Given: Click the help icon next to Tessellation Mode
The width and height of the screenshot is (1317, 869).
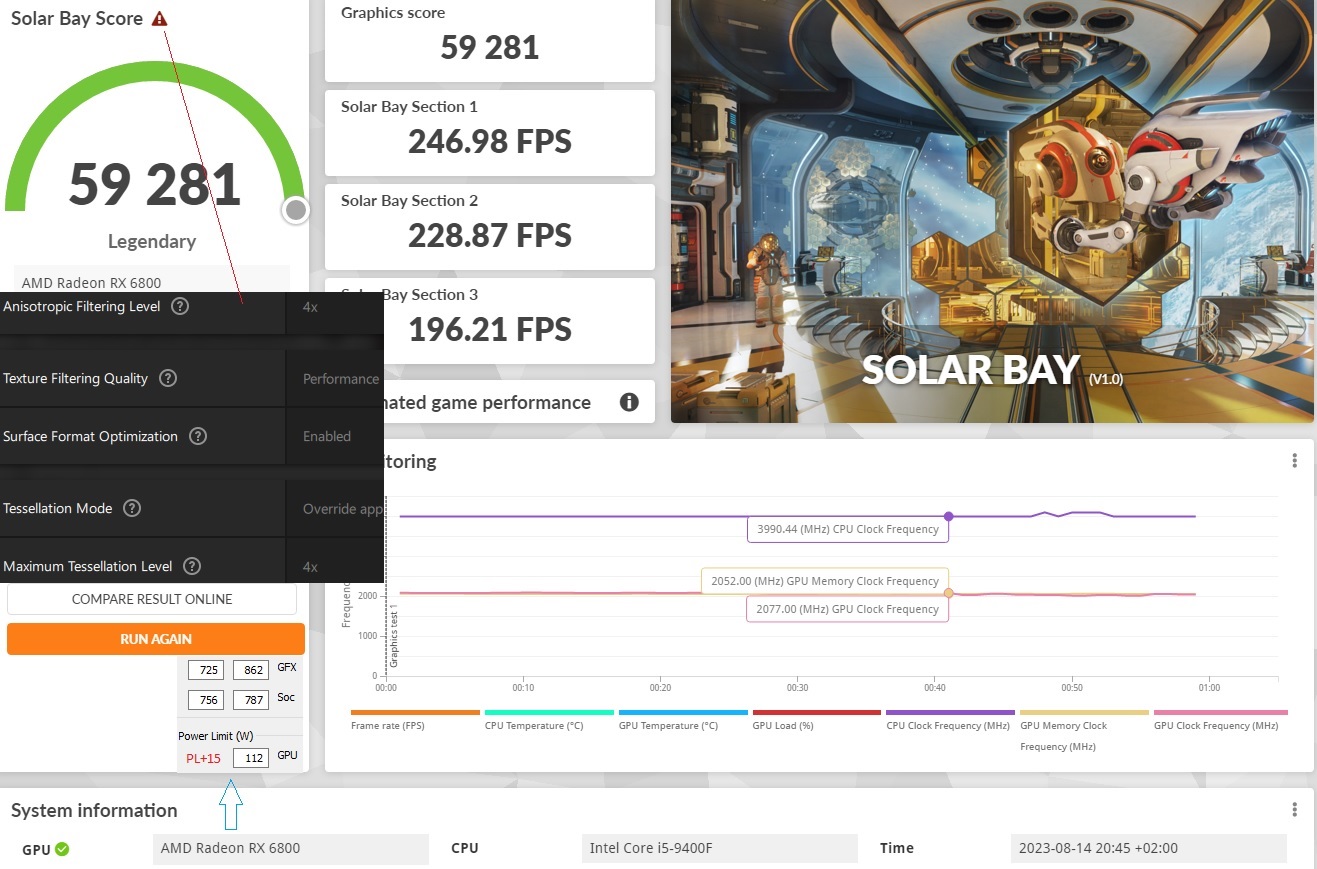Looking at the screenshot, I should (132, 508).
